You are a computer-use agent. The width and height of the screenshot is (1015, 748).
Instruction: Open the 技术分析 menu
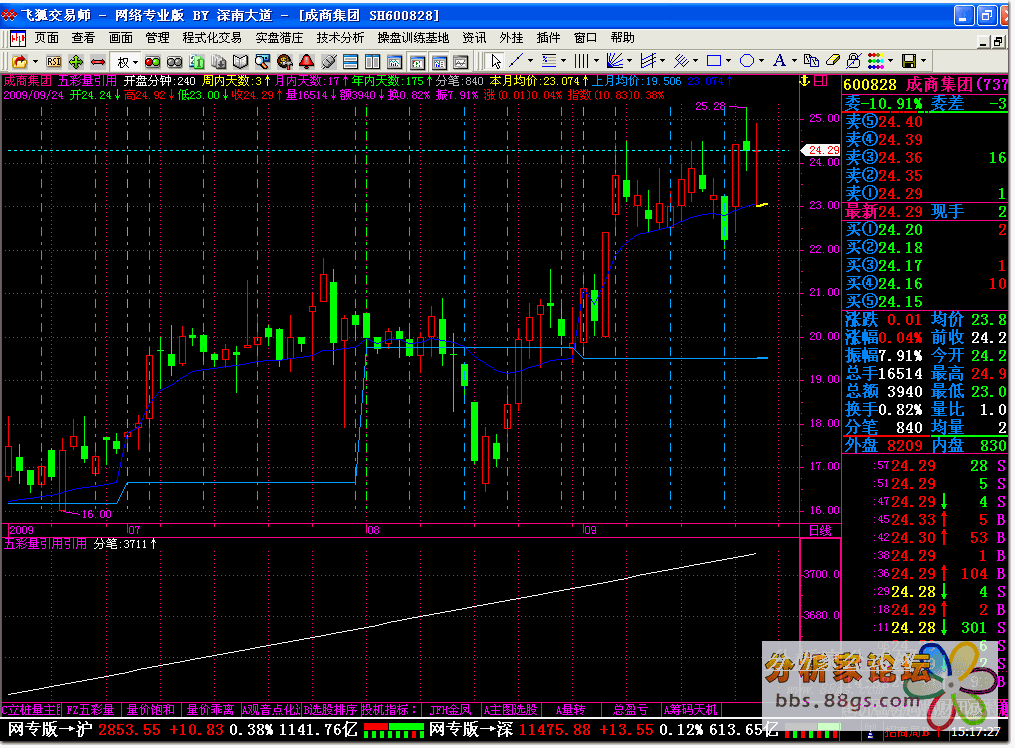point(340,38)
